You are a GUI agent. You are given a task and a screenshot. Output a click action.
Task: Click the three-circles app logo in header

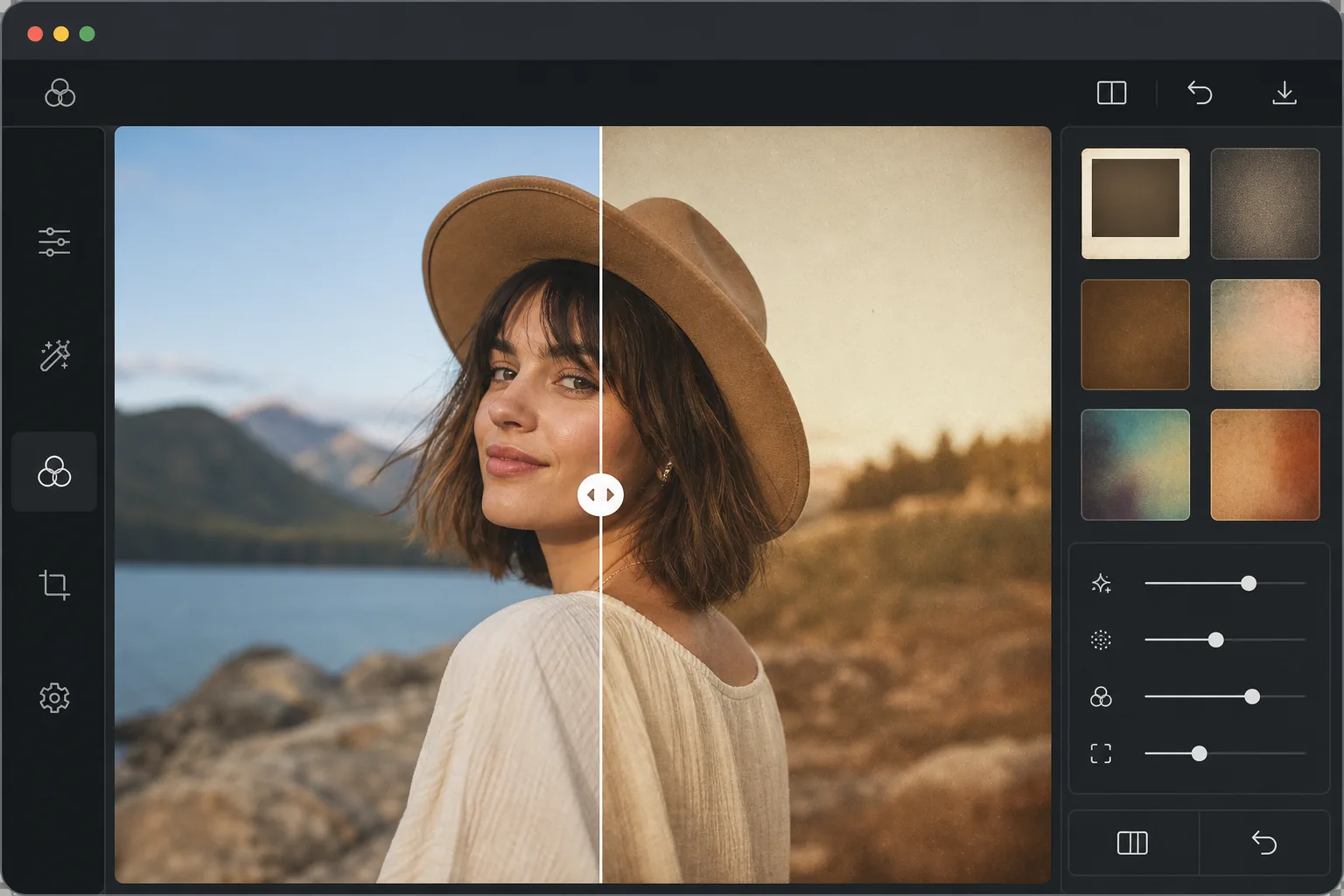pyautogui.click(x=59, y=93)
